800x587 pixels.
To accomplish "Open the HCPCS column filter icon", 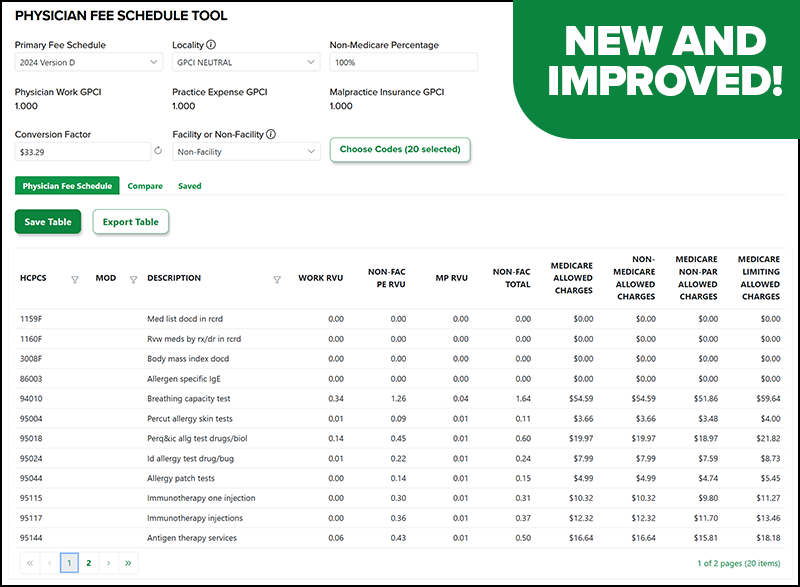I will [75, 279].
